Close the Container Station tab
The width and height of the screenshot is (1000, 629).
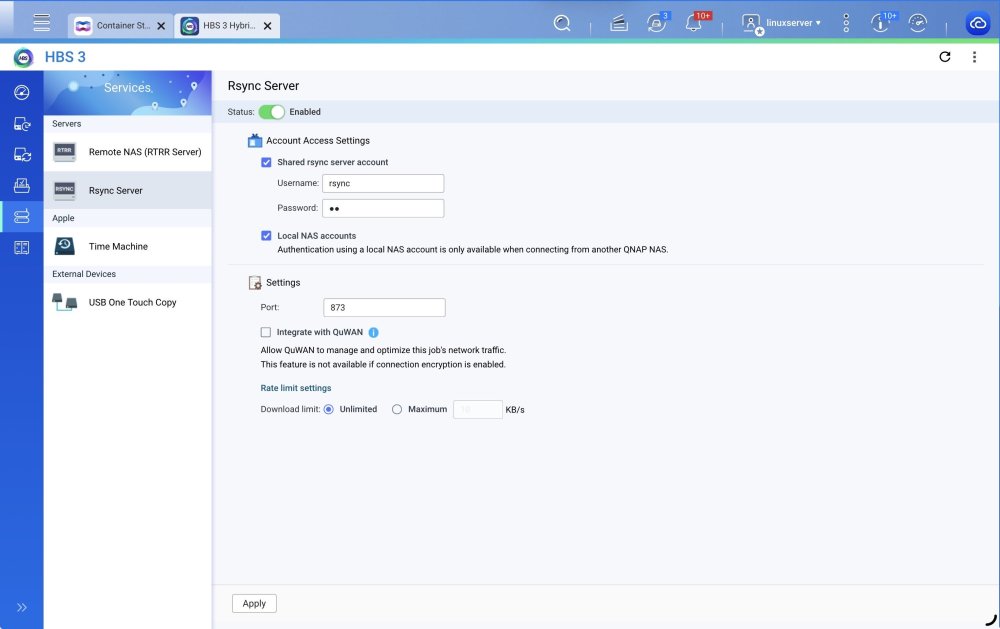(161, 26)
